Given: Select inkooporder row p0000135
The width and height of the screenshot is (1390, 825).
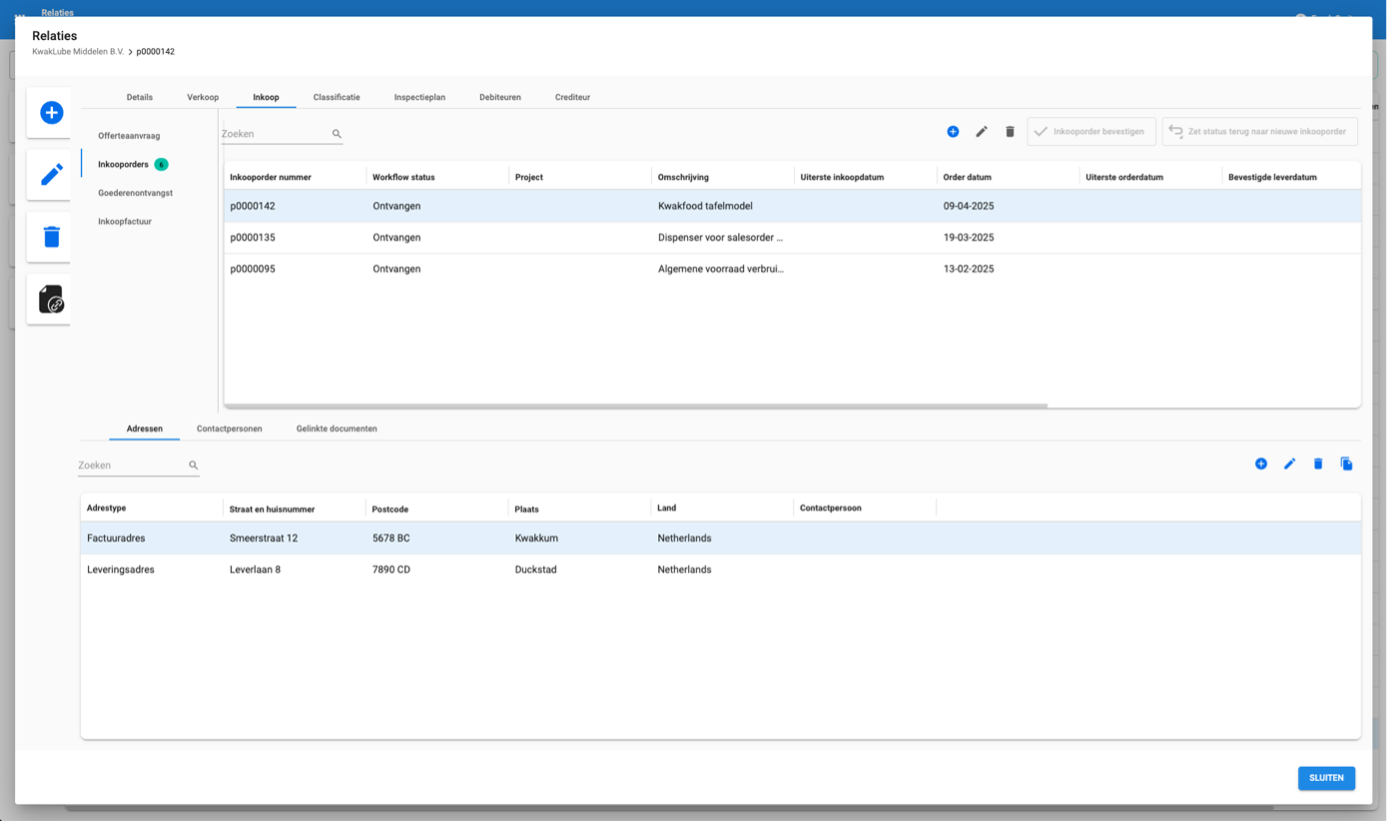Looking at the screenshot, I should click(792, 238).
